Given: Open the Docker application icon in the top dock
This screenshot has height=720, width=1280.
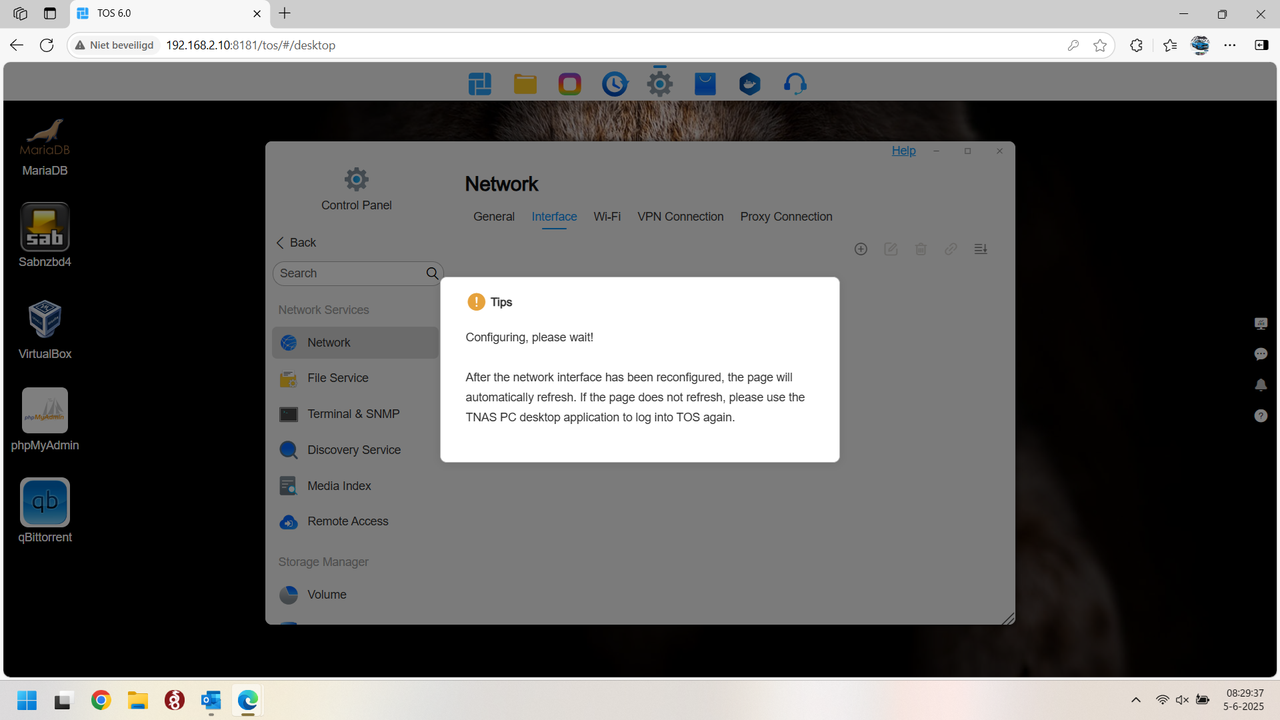Looking at the screenshot, I should 749,83.
